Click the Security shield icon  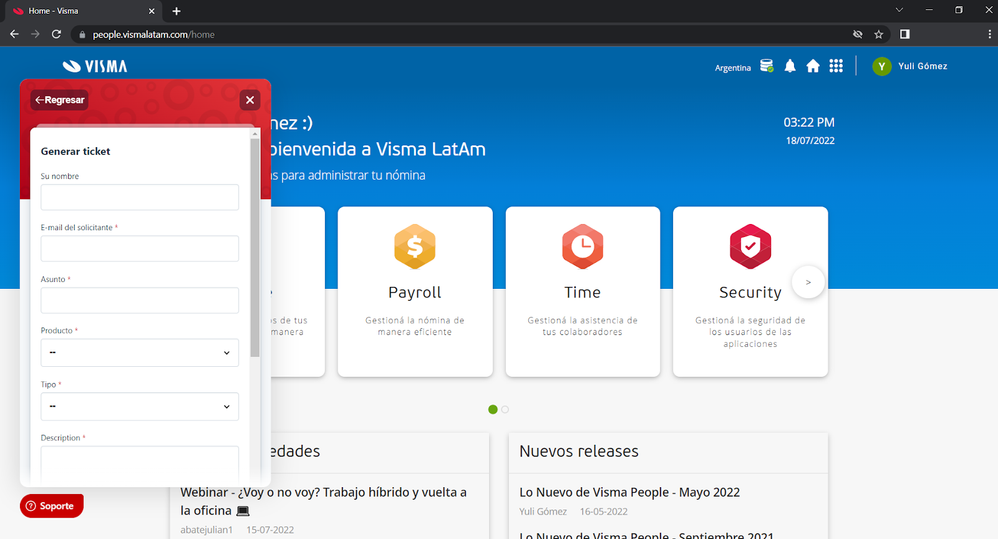pos(750,246)
